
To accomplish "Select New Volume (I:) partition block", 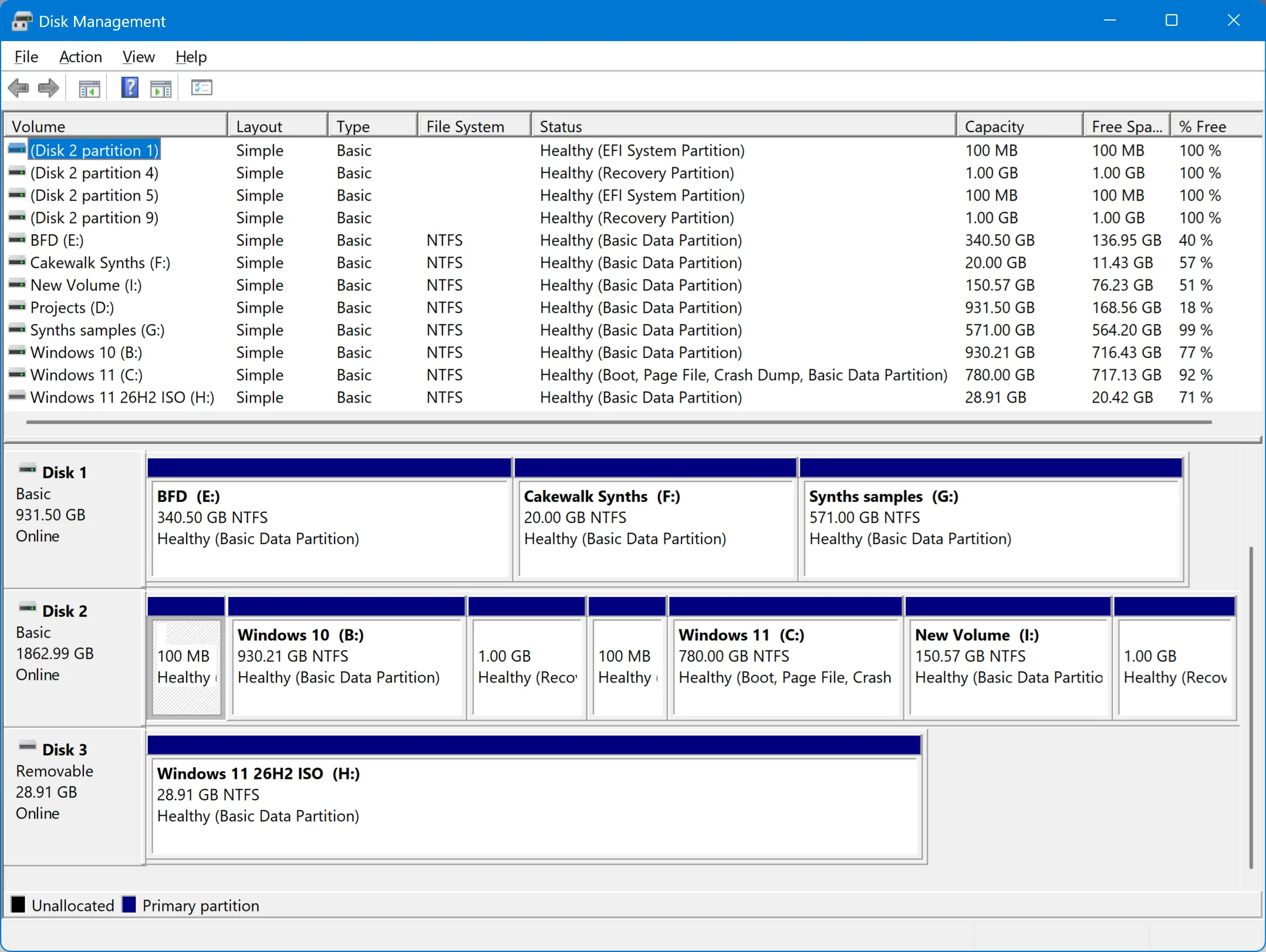I will pyautogui.click(x=1008, y=658).
